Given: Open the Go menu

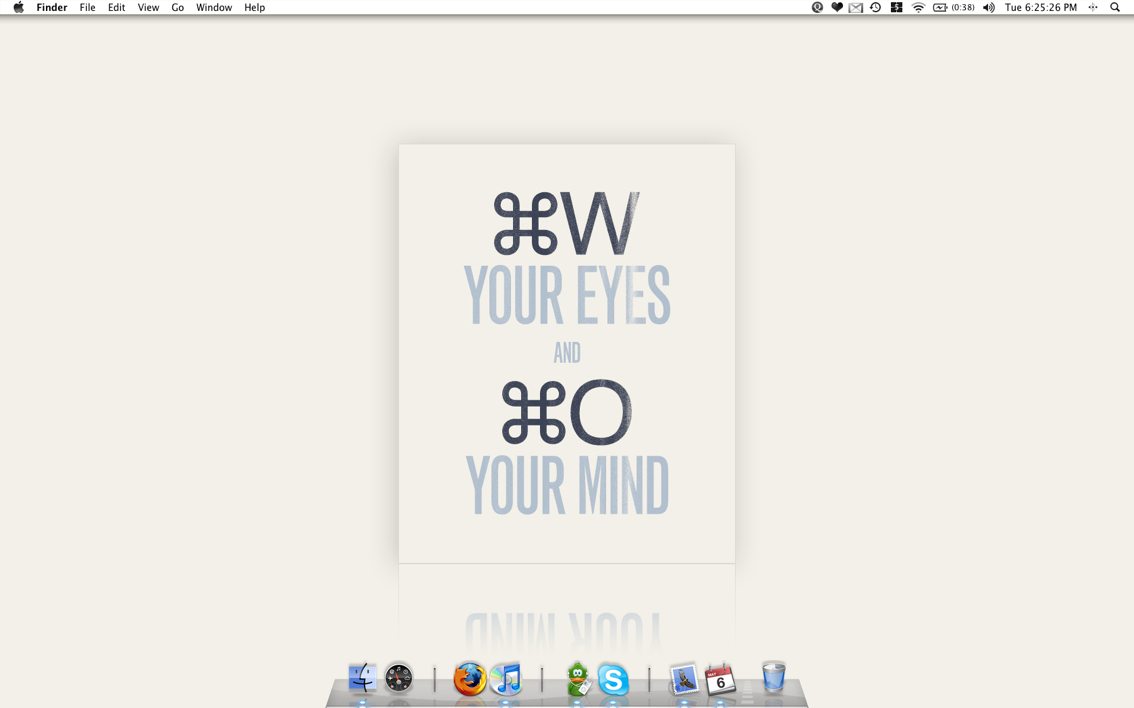Looking at the screenshot, I should (x=177, y=7).
